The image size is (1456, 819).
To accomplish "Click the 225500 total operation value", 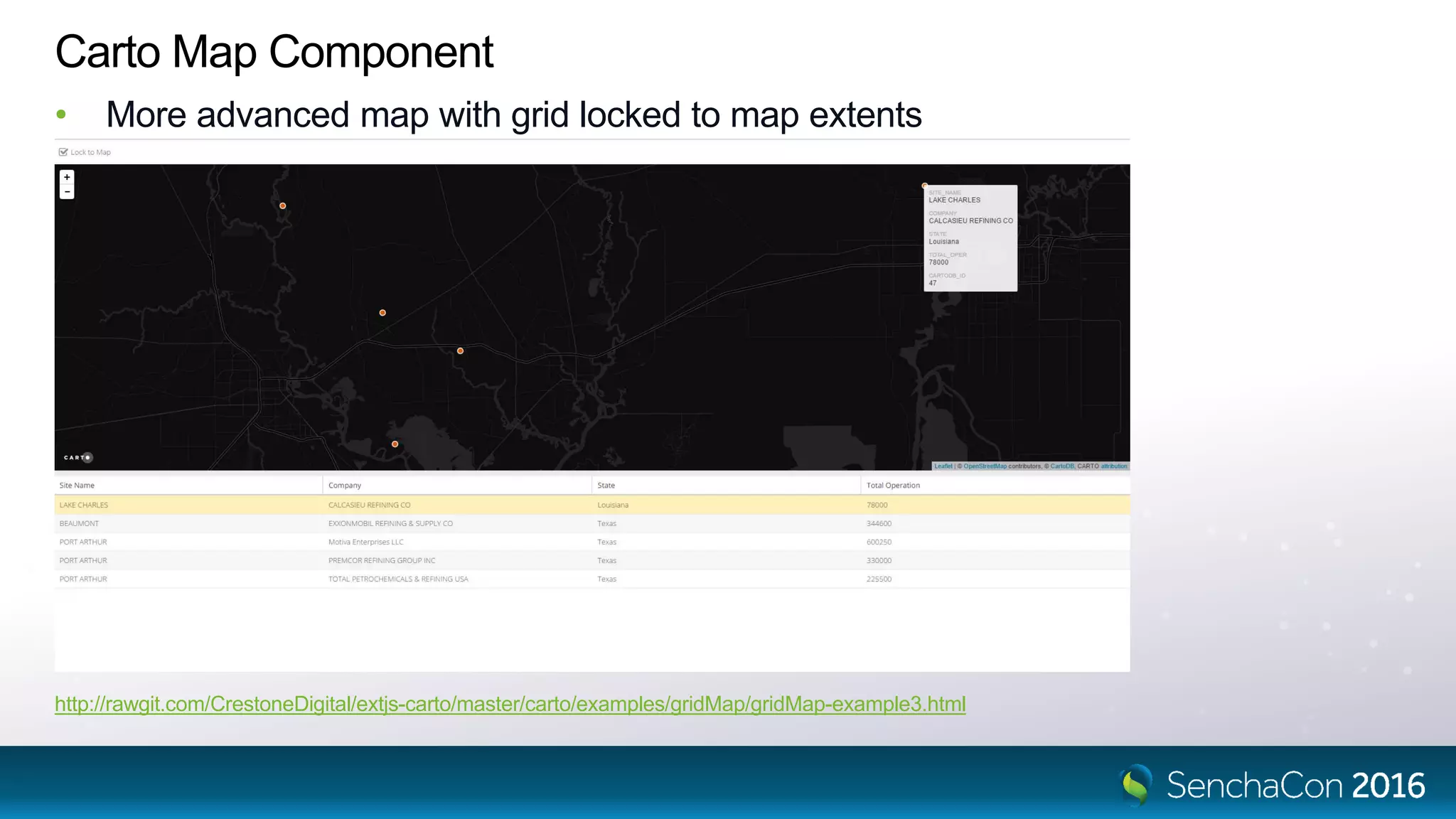I will (879, 579).
